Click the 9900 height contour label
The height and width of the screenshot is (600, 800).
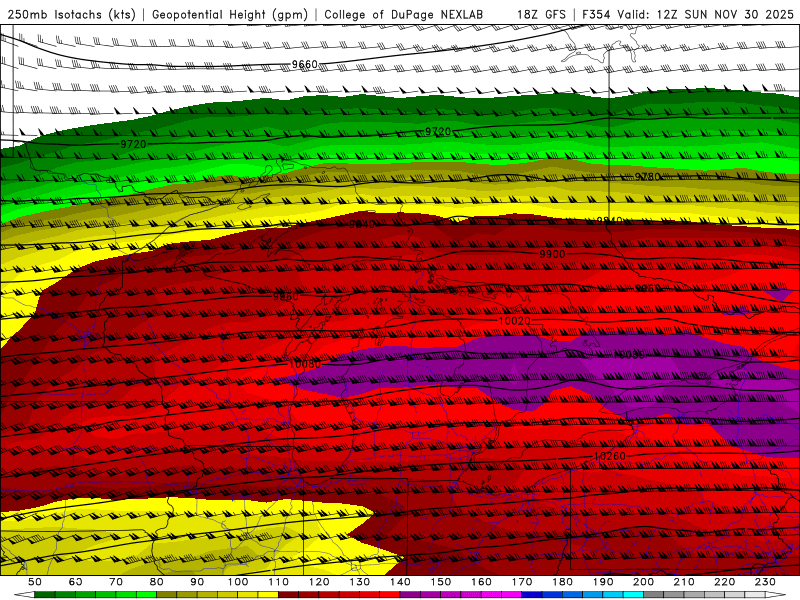pyautogui.click(x=553, y=254)
